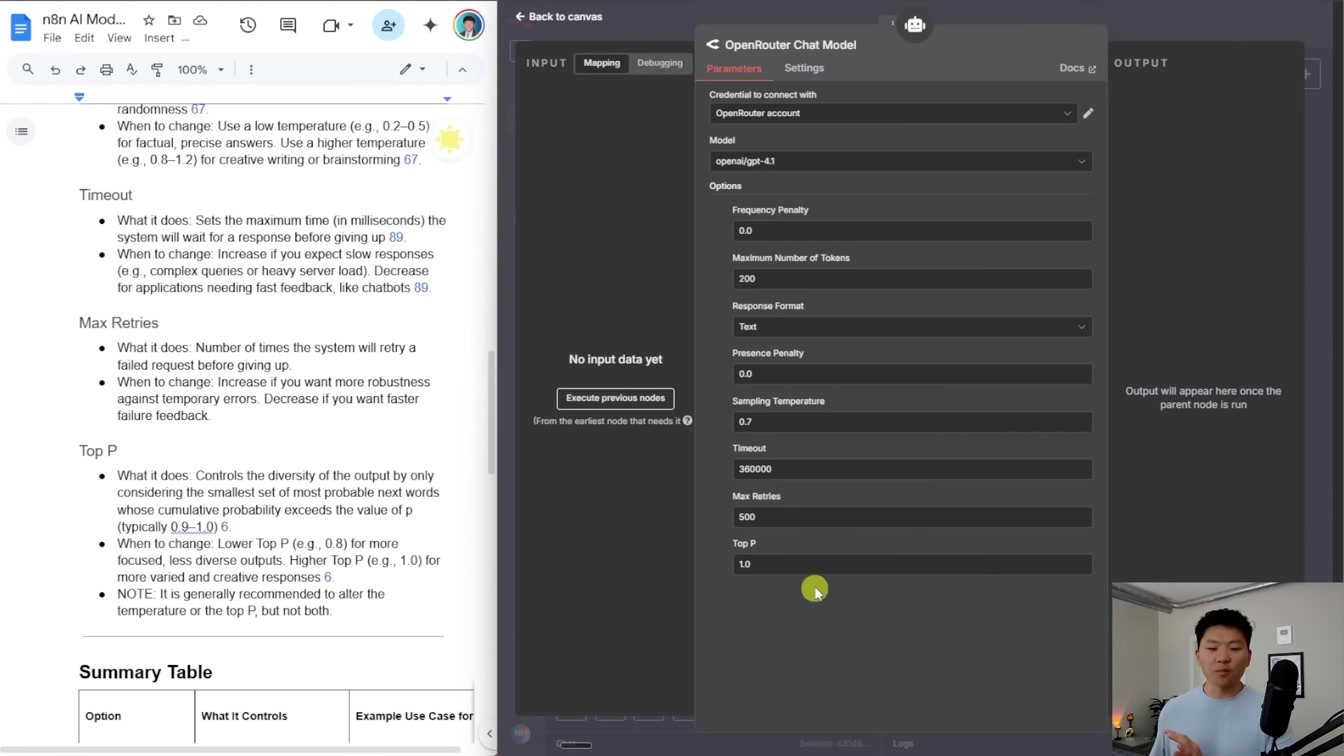
Task: Open the Google account avatar
Action: [x=468, y=25]
